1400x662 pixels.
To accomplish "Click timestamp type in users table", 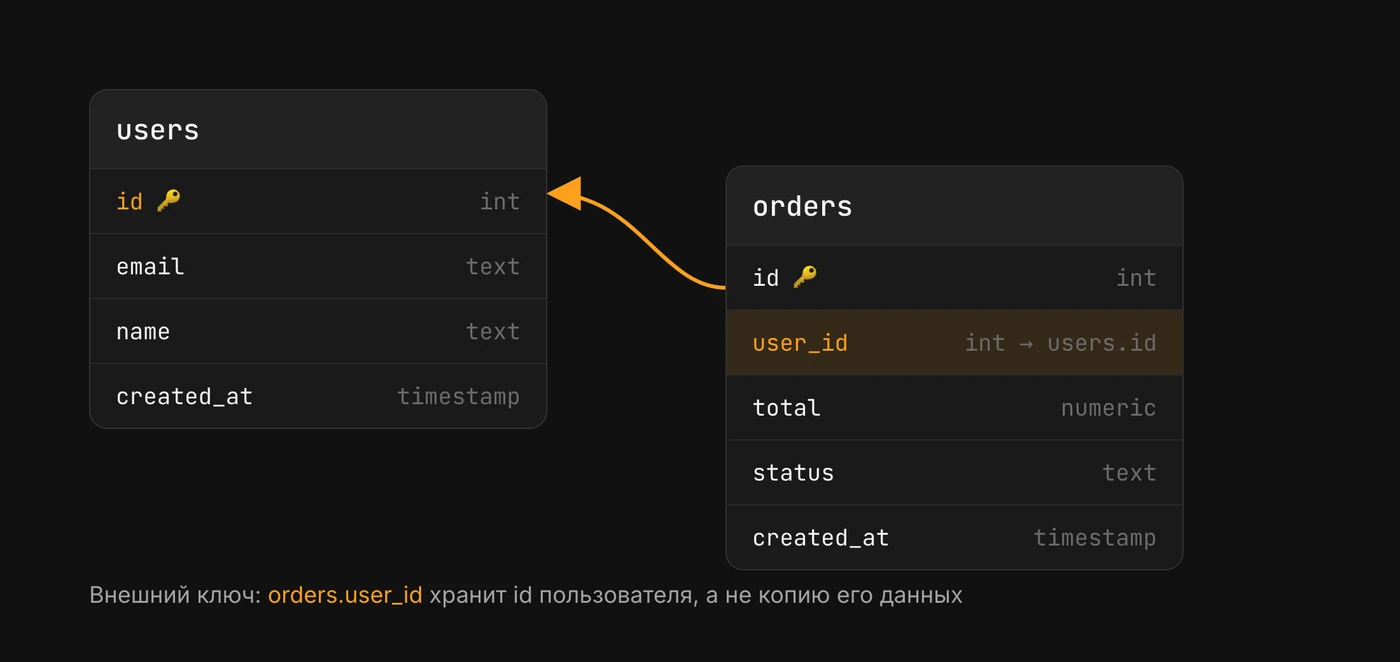I will point(459,396).
